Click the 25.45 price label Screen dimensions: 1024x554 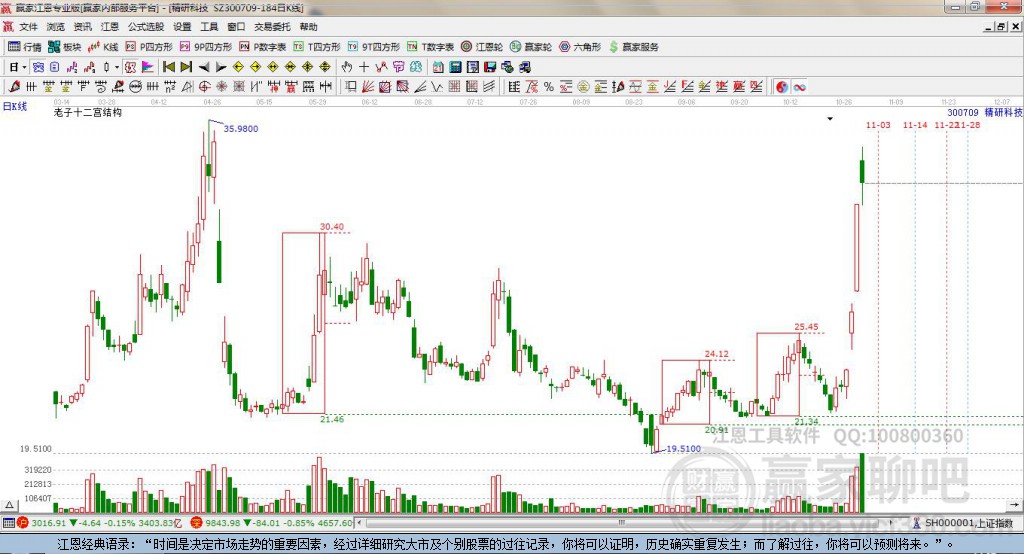click(806, 327)
